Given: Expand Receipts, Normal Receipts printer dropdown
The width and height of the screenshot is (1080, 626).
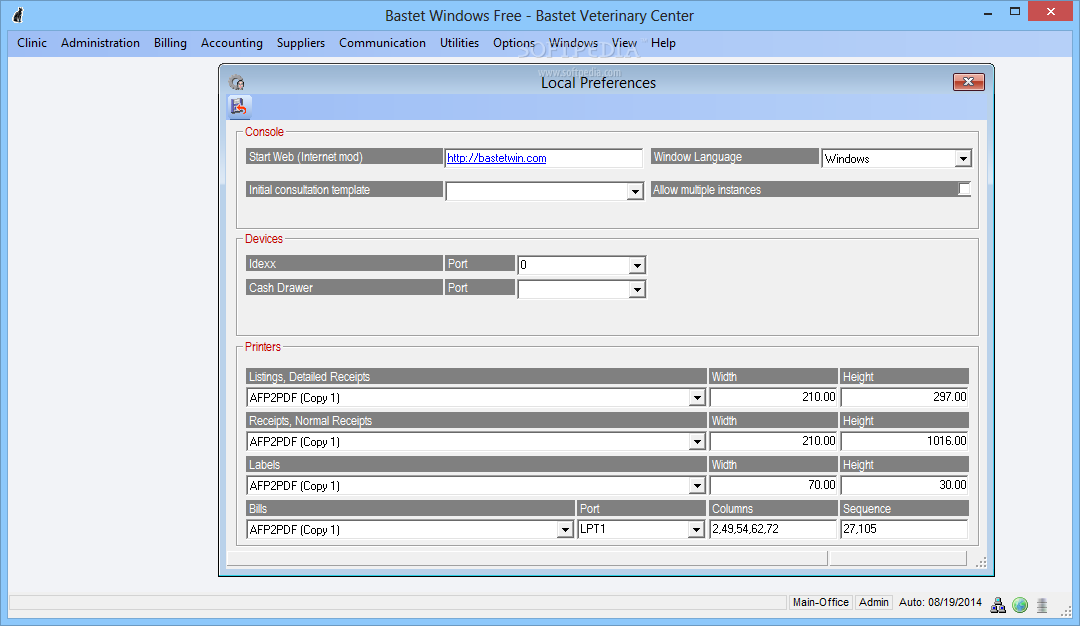Looking at the screenshot, I should coord(697,442).
